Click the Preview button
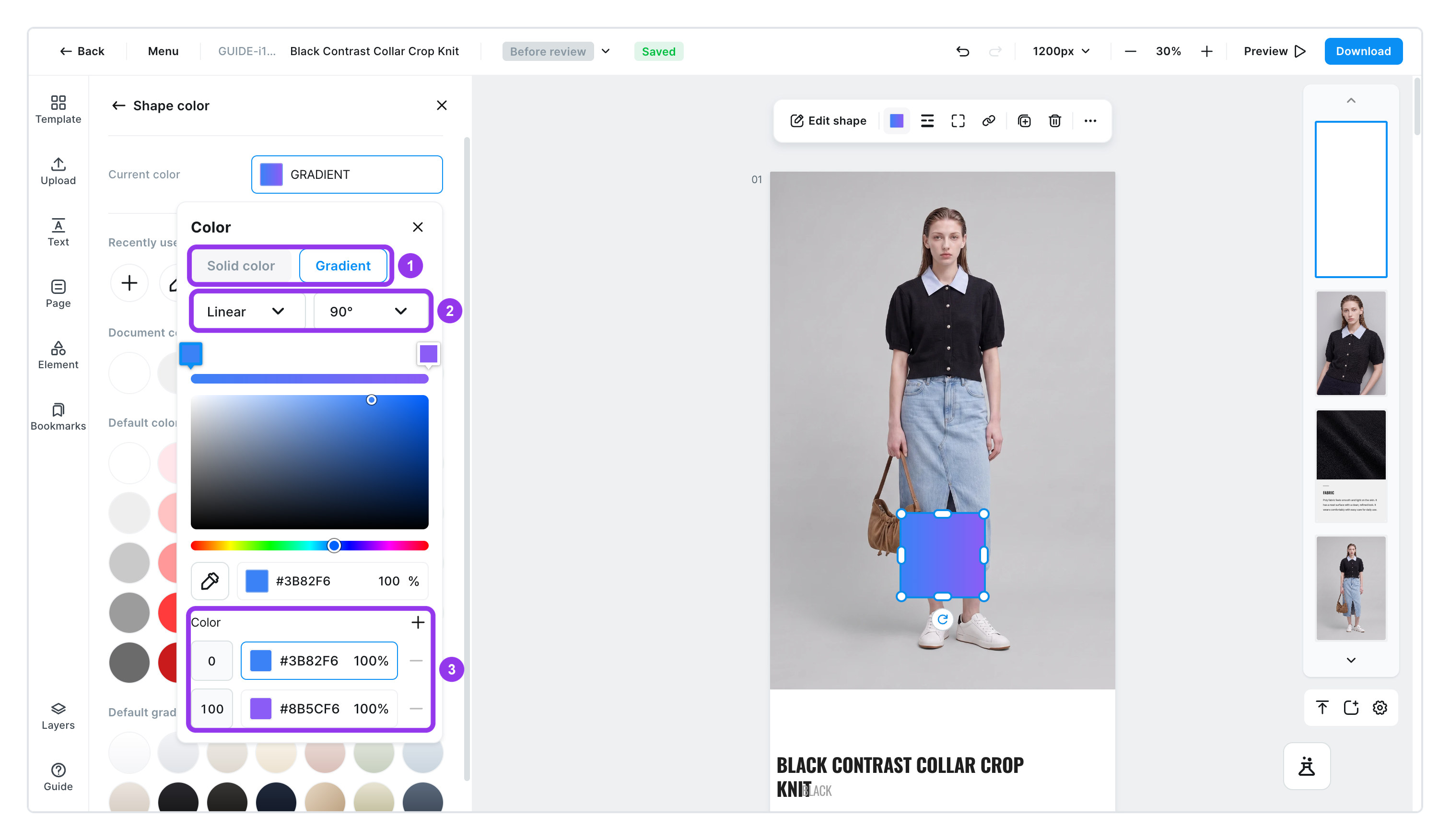Image resolution: width=1450 pixels, height=840 pixels. pos(1275,51)
